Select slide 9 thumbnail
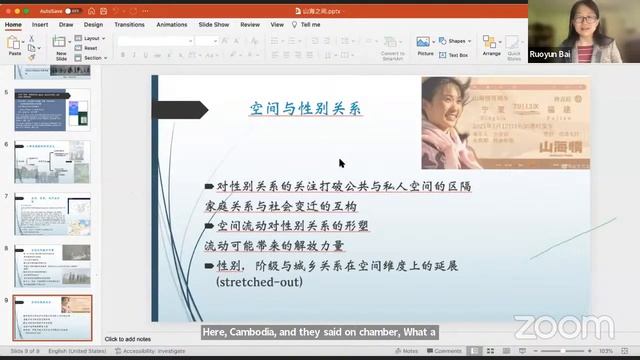 coord(52,318)
